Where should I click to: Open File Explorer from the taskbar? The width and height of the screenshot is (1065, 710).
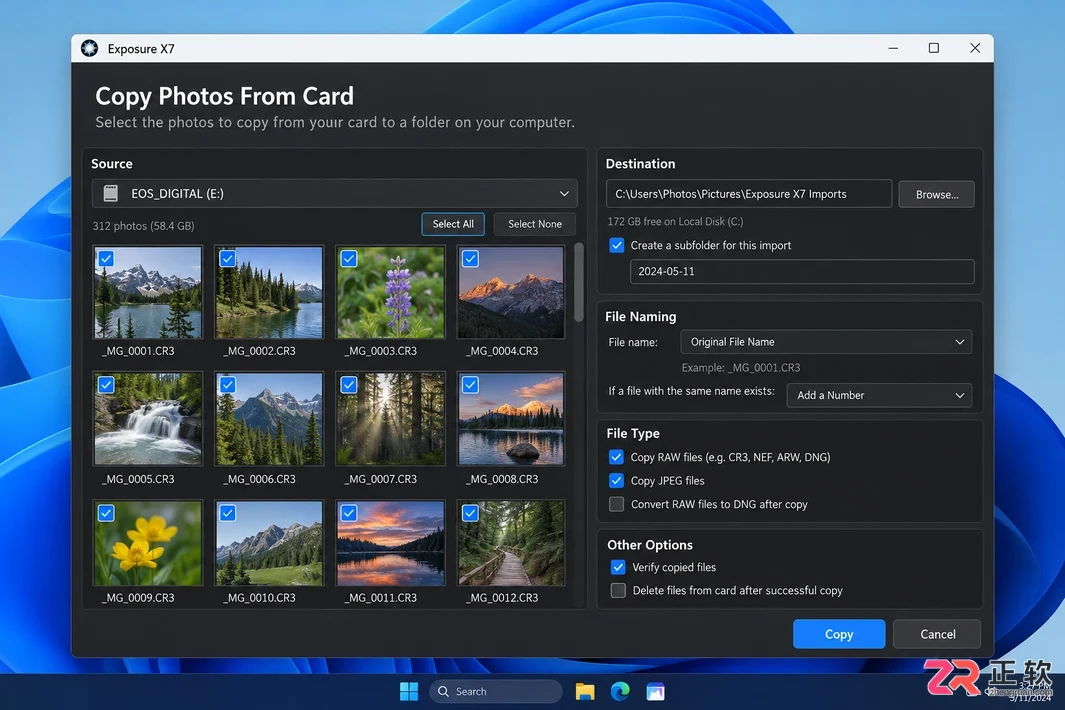(x=585, y=692)
